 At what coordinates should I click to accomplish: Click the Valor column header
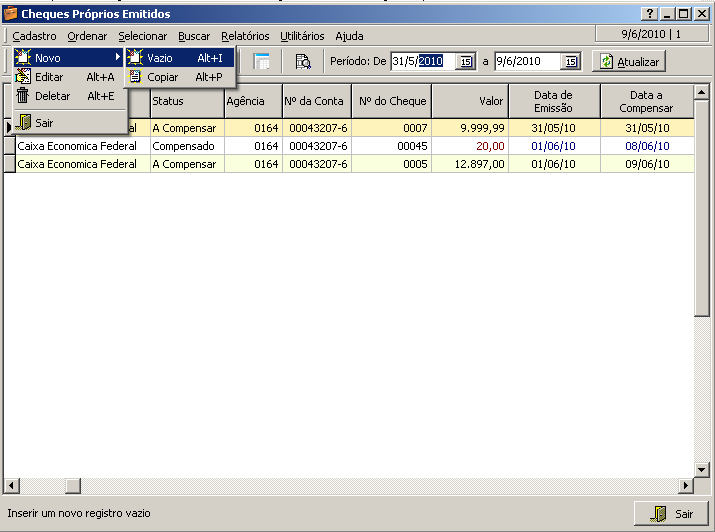pos(470,101)
